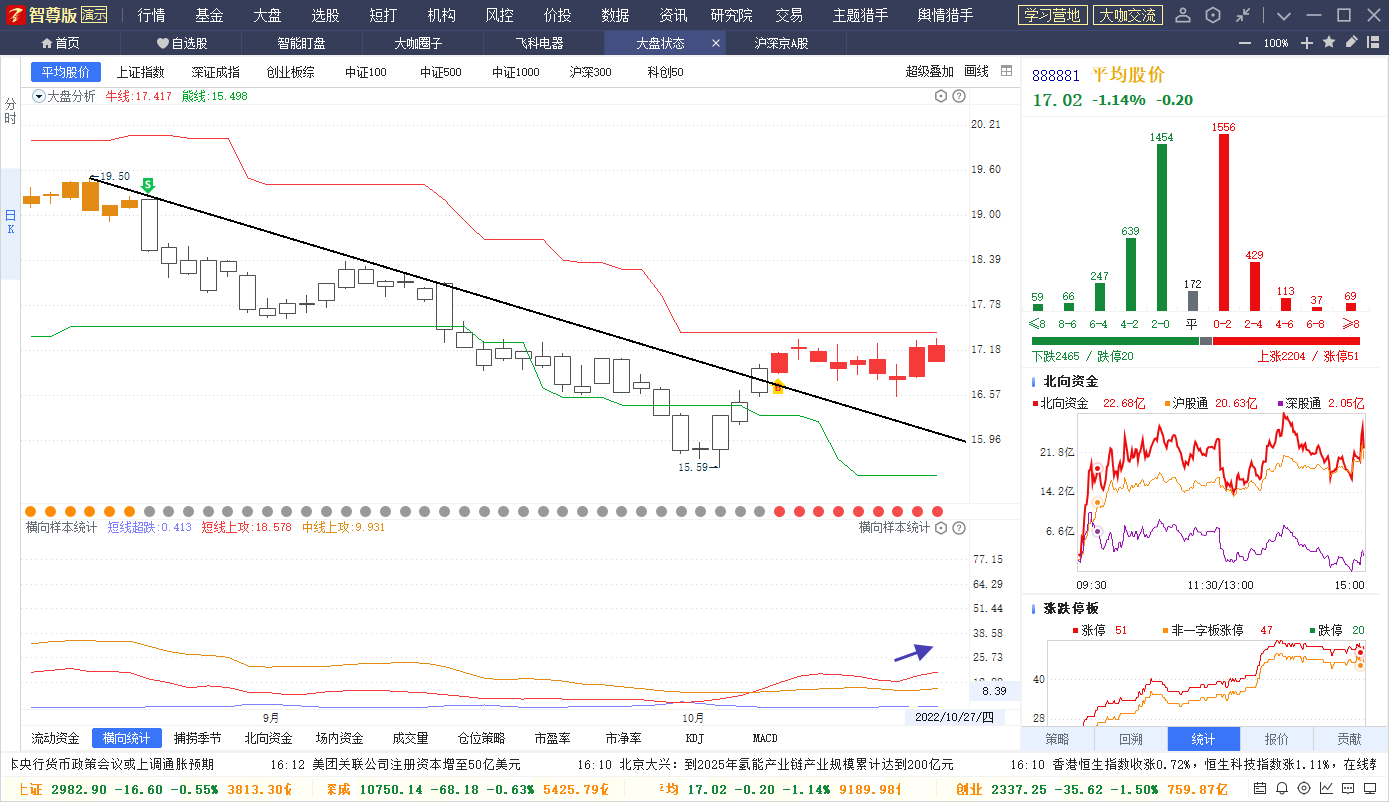
Task: Open 行情 menu
Action: pos(151,15)
